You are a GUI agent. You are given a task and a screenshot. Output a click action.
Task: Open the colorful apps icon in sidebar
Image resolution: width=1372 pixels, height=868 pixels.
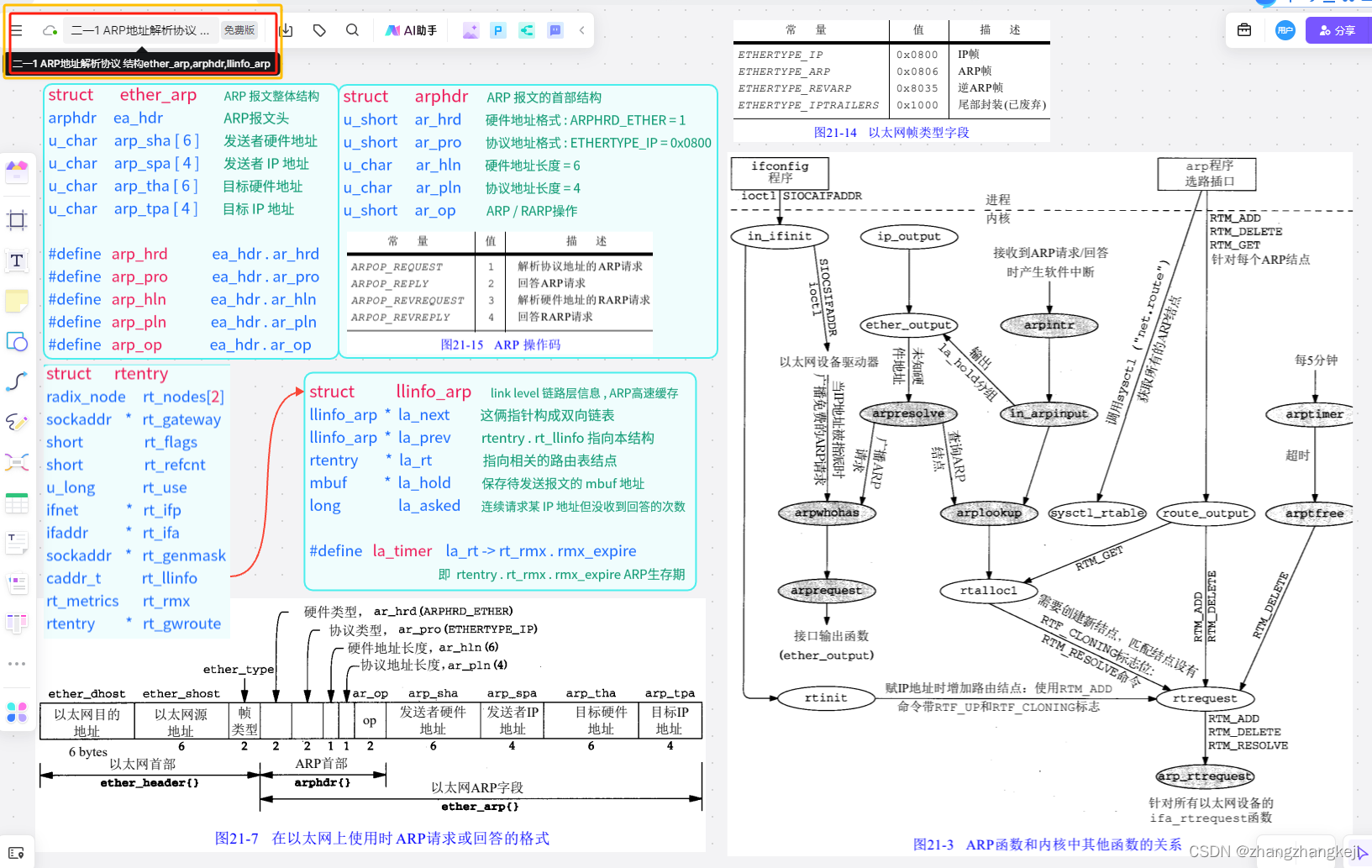tap(17, 713)
